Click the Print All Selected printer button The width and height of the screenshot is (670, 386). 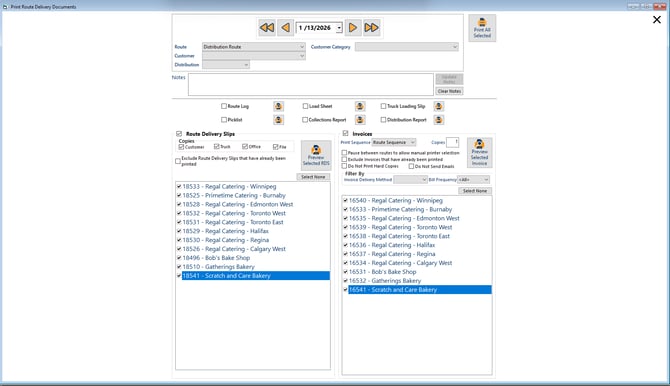pos(482,28)
